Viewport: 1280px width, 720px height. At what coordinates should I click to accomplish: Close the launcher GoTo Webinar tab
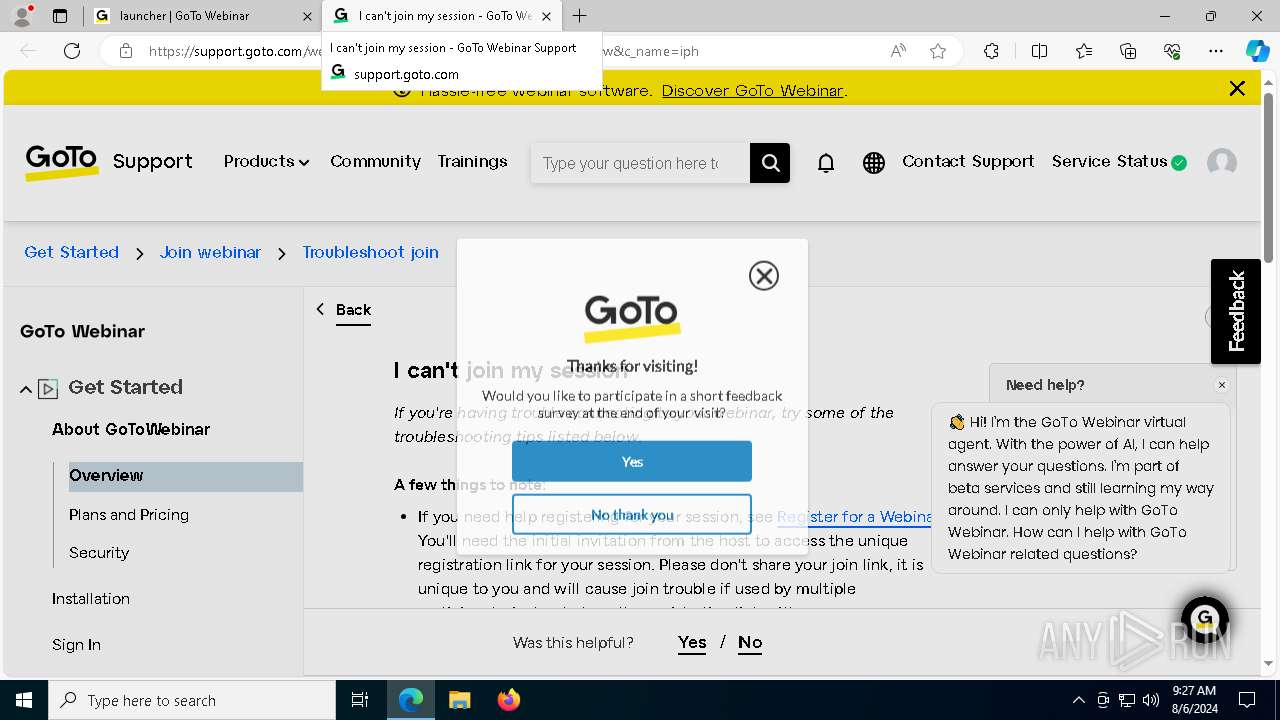tap(307, 16)
